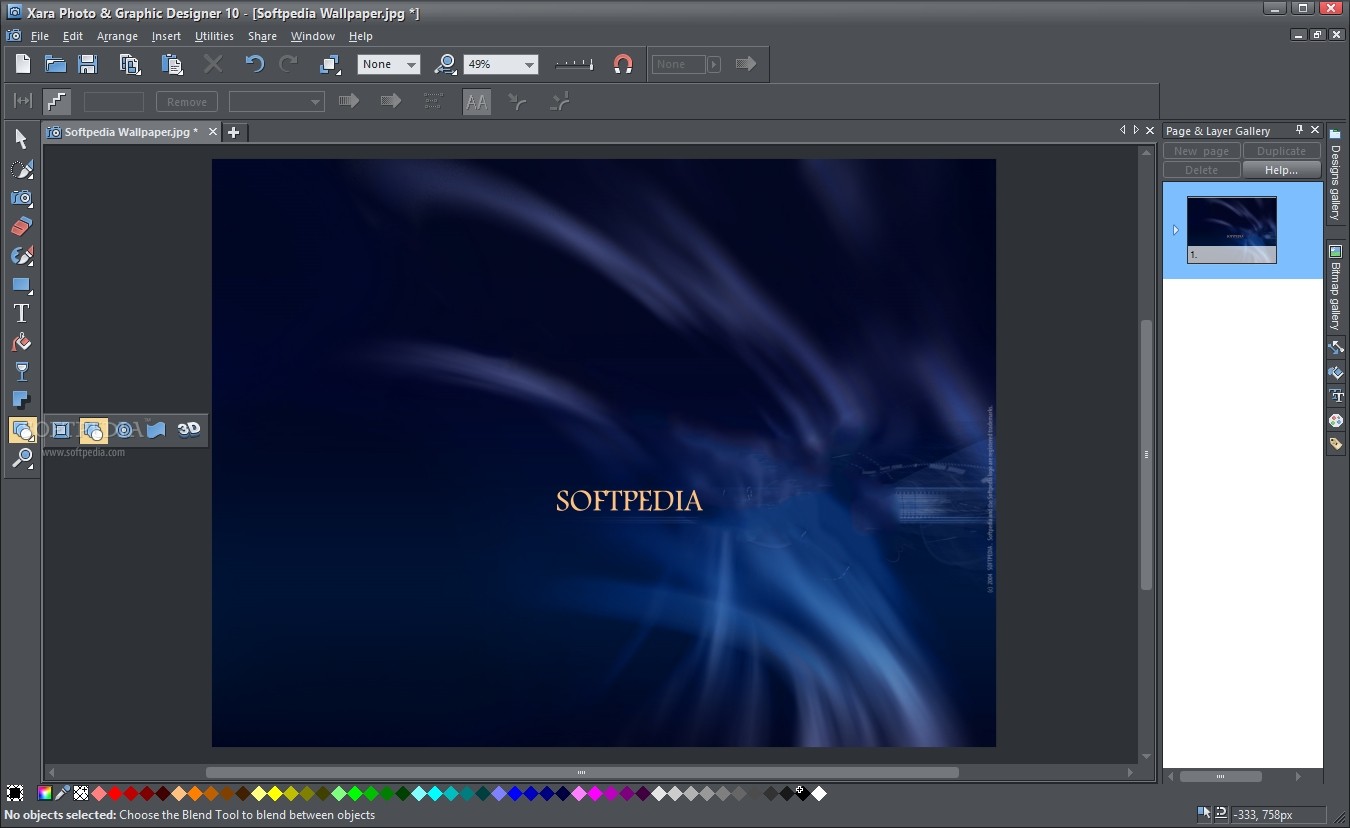Select the Shadow tool
This screenshot has height=828, width=1350.
pos(21,401)
